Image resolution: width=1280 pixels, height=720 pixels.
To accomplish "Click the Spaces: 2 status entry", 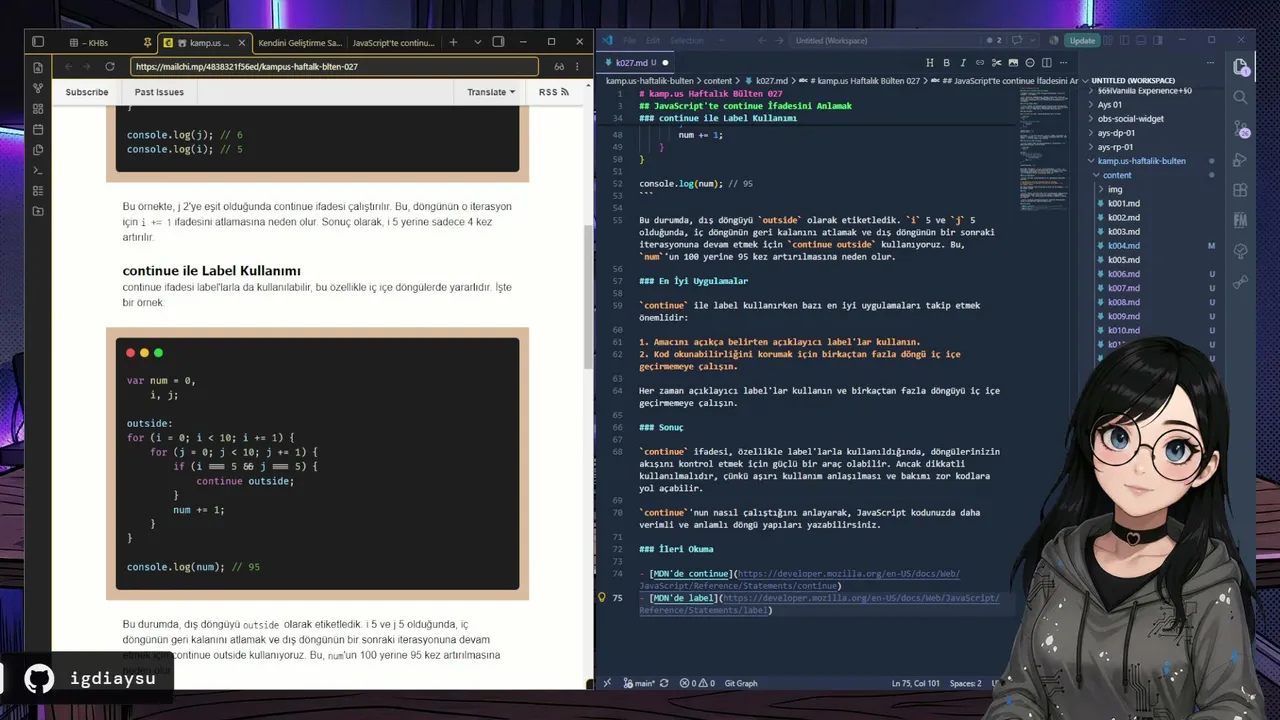I will point(966,683).
